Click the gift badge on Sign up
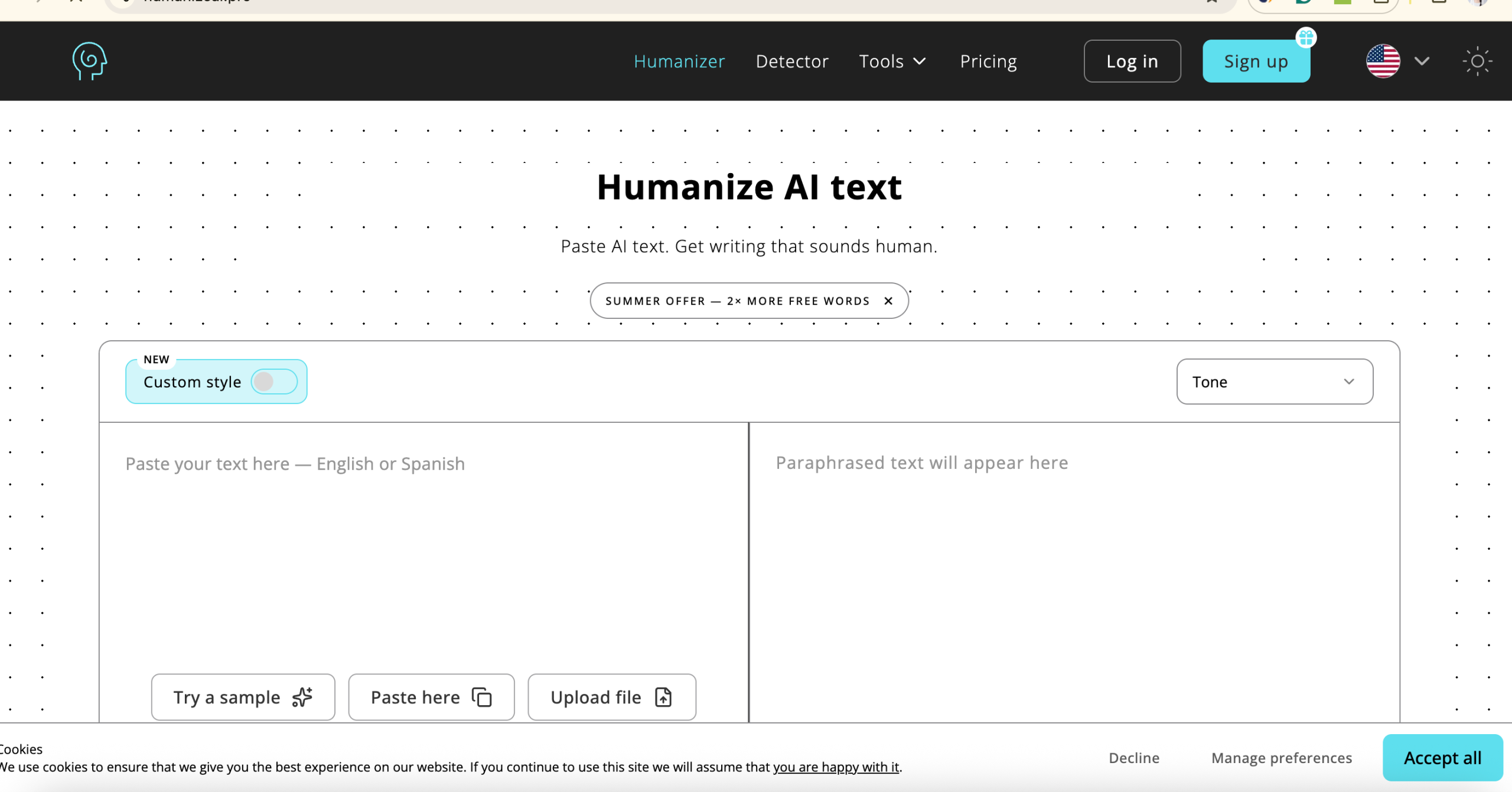 tap(1306, 38)
